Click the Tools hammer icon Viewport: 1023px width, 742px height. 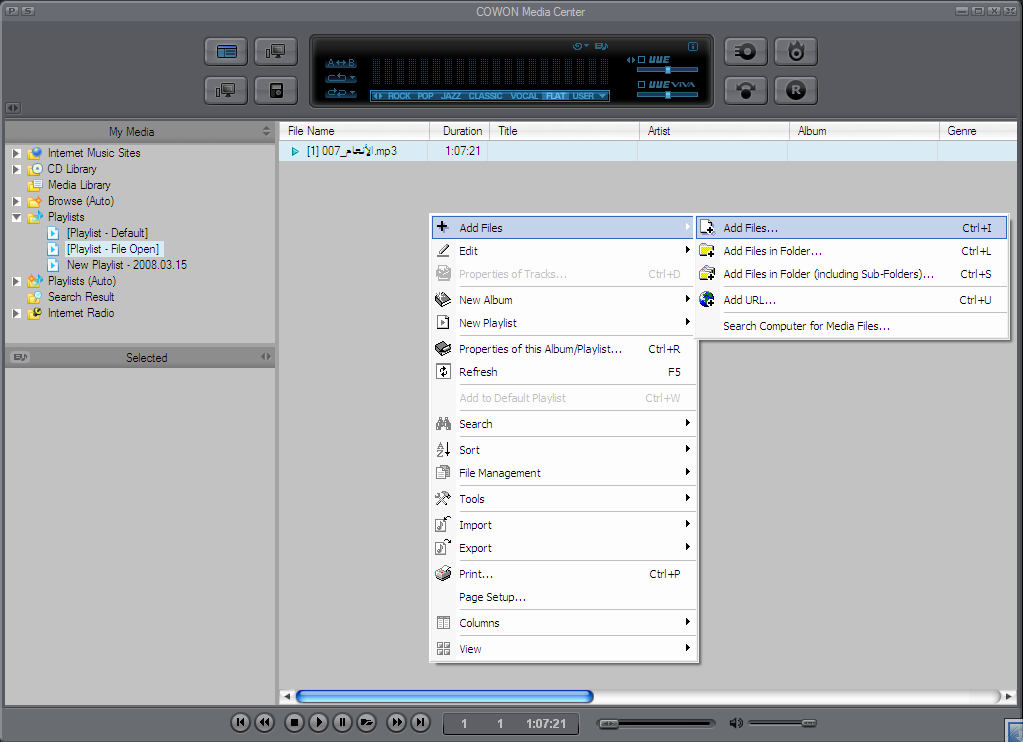click(x=443, y=499)
